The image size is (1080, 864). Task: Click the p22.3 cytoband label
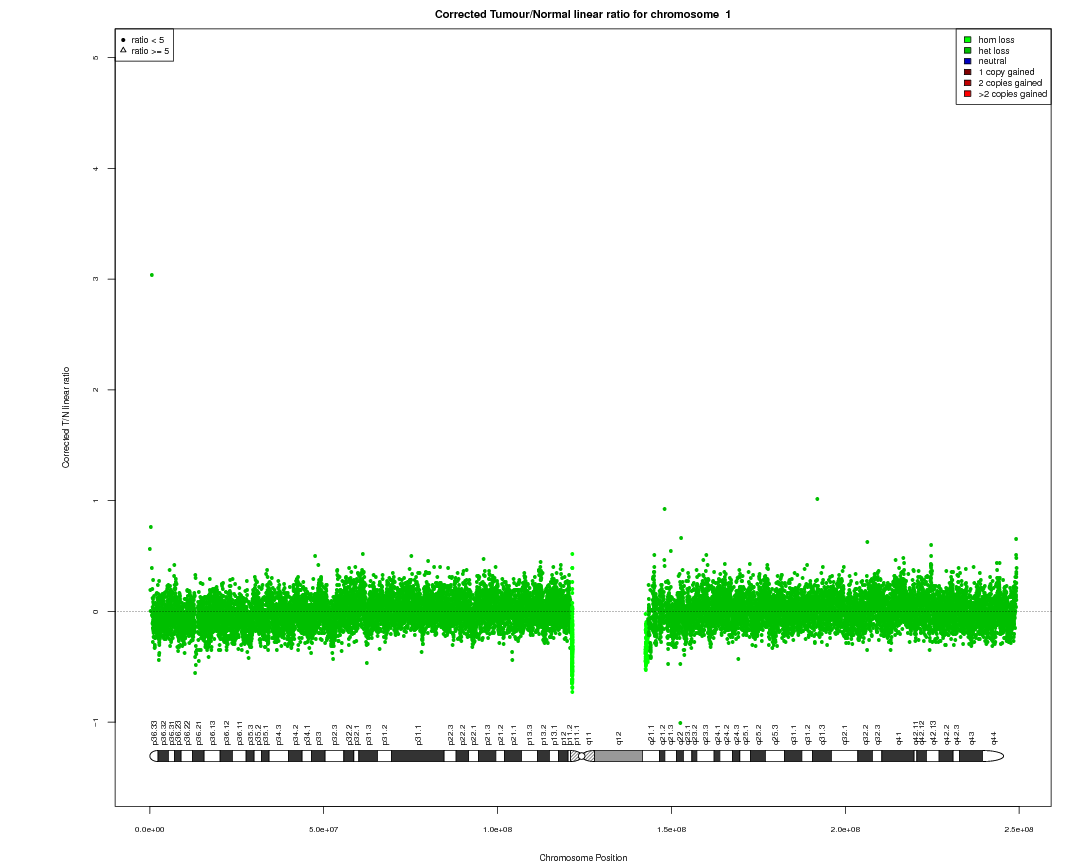coord(450,734)
